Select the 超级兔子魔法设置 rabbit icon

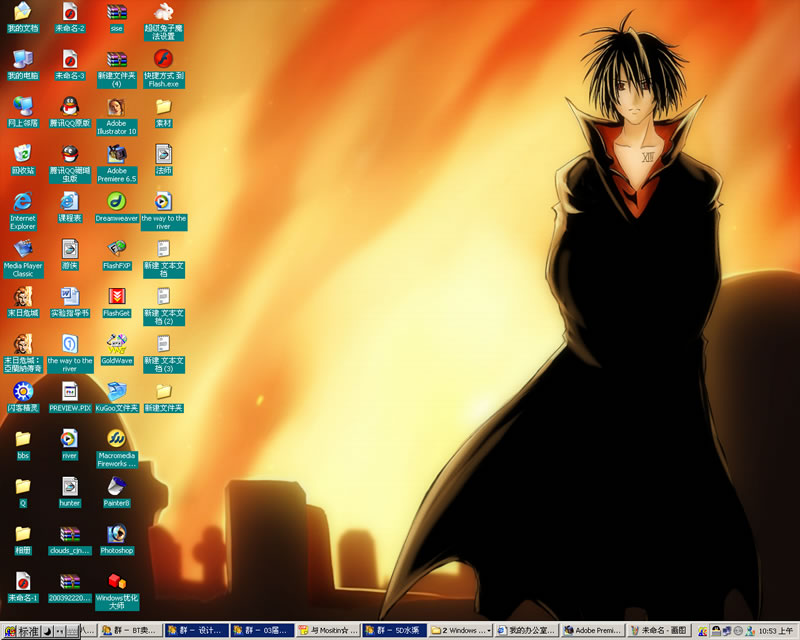pyautogui.click(x=164, y=21)
